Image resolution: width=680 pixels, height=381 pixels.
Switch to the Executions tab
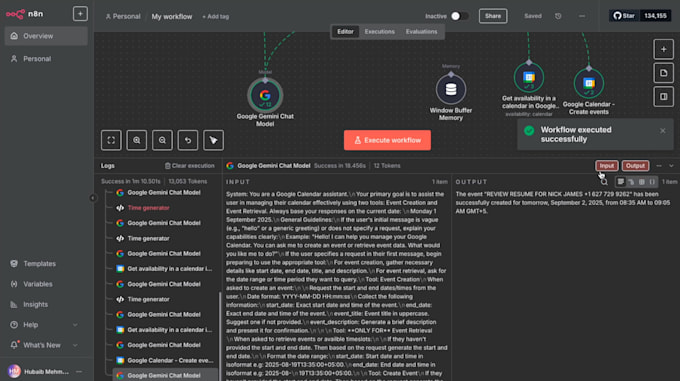pyautogui.click(x=379, y=32)
